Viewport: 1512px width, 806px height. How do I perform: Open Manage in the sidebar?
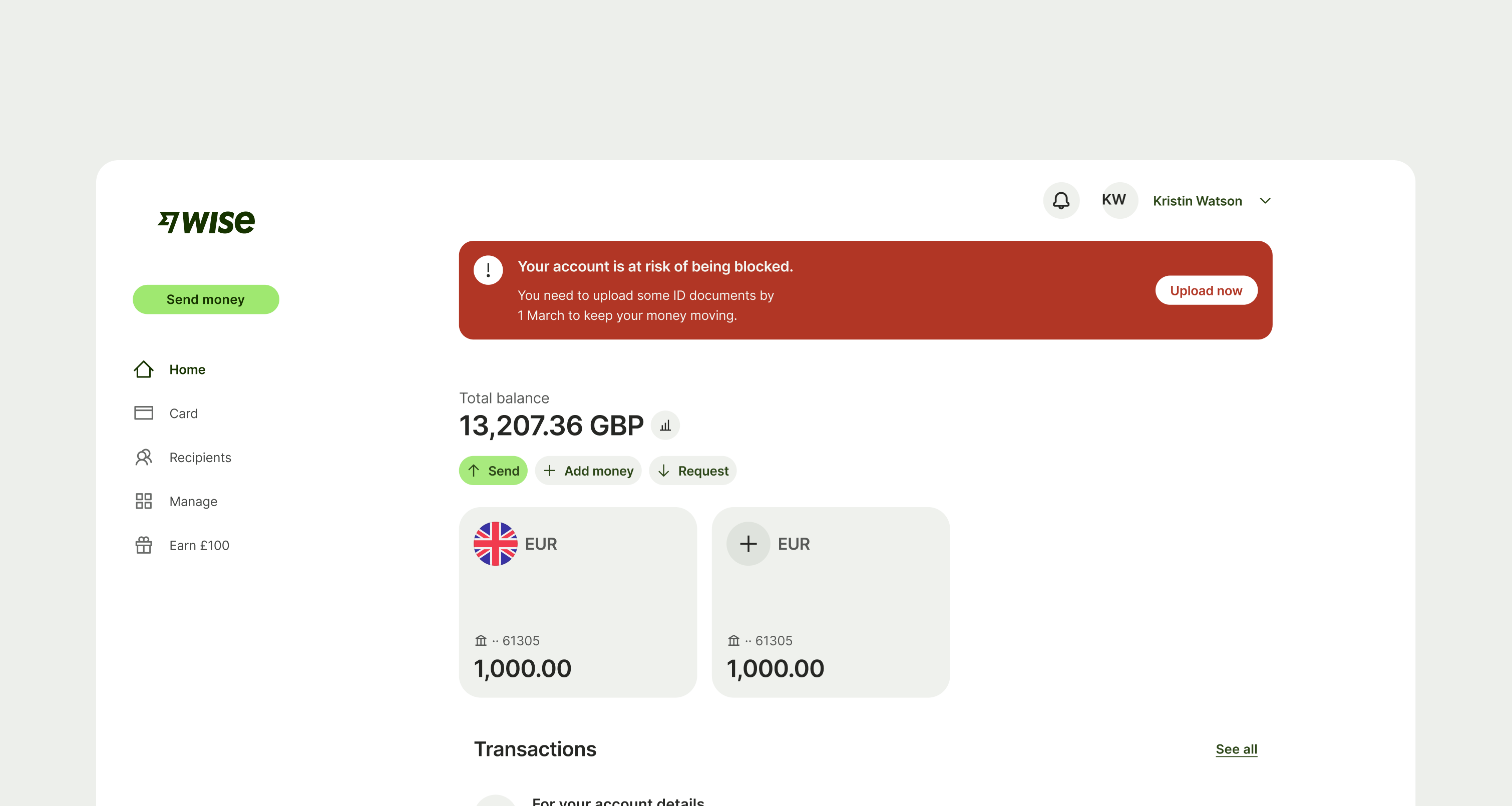[x=193, y=501]
